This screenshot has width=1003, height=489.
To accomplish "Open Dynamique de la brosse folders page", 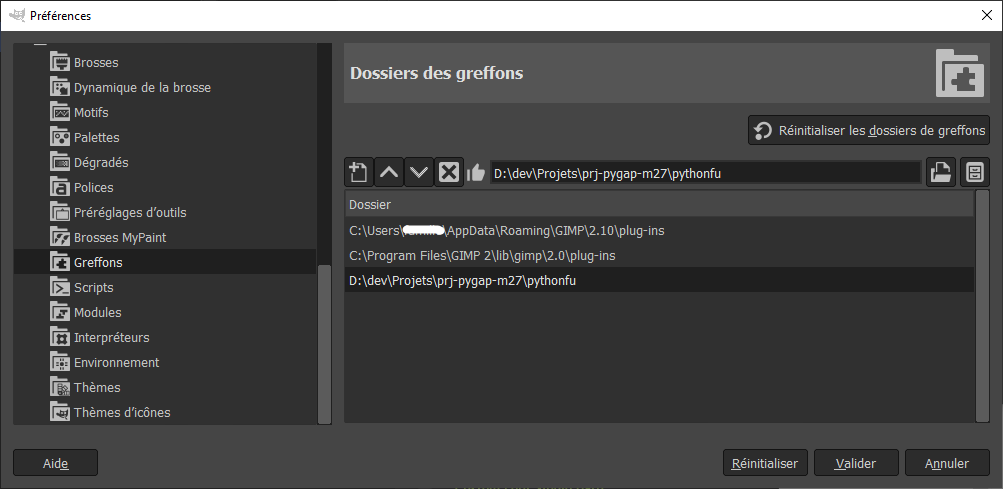I will (164, 88).
